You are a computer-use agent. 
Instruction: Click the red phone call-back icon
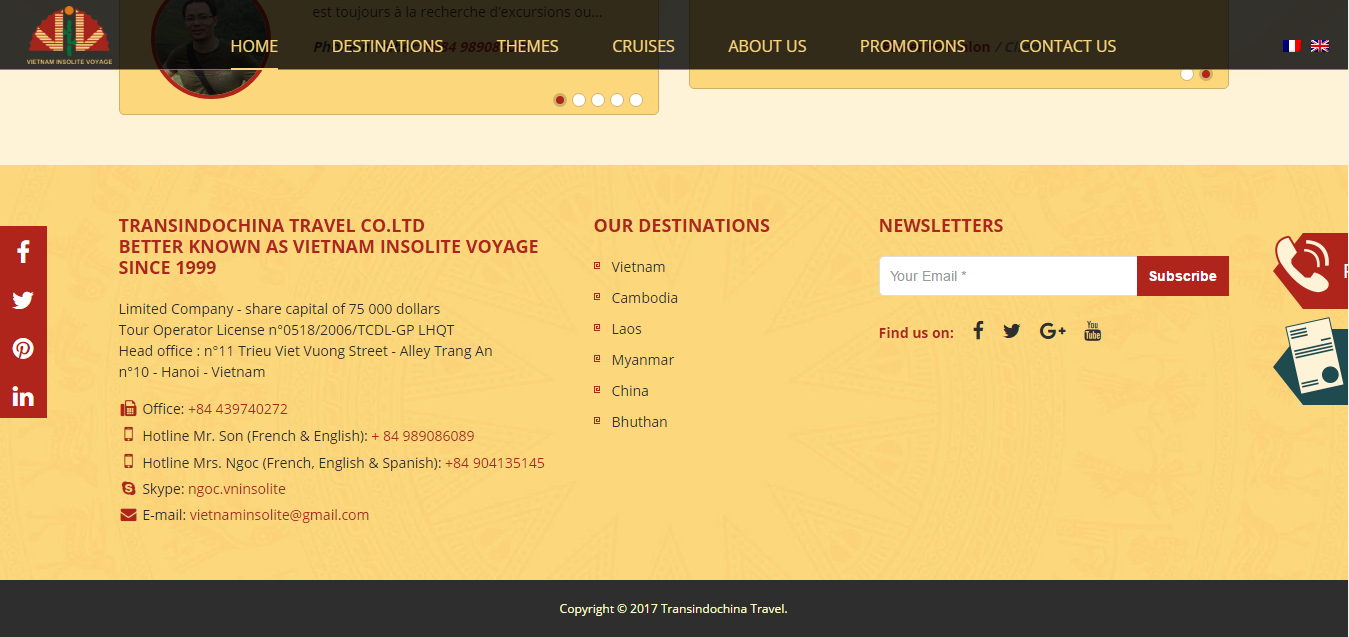1311,270
